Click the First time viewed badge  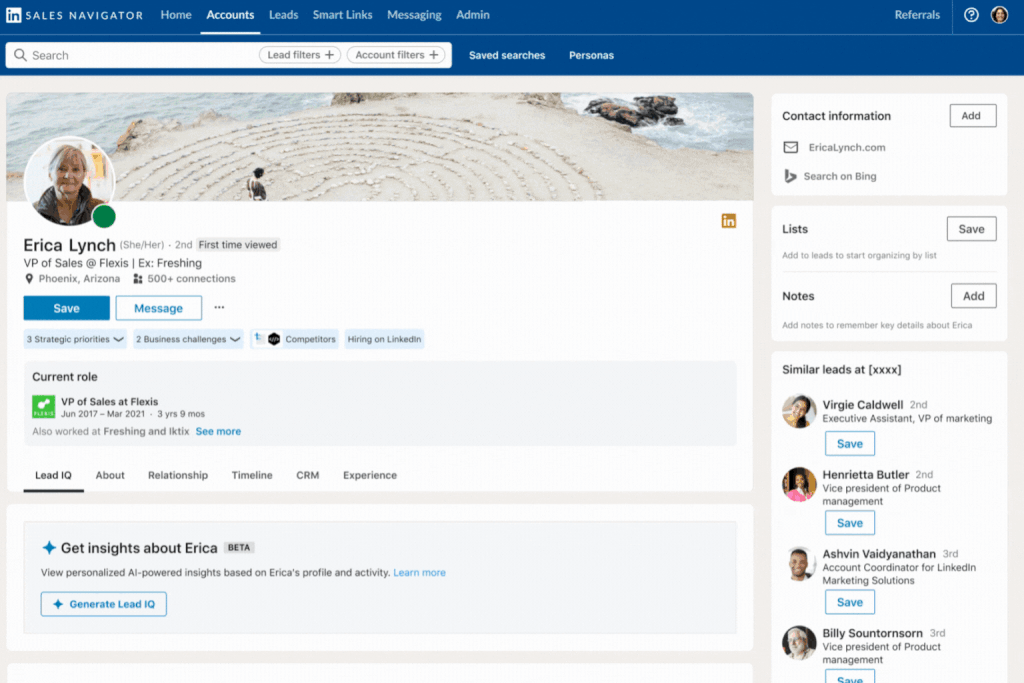point(238,245)
